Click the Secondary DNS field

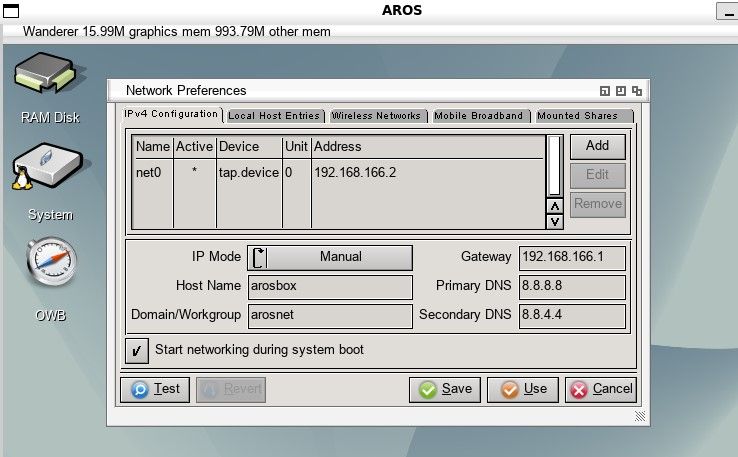pos(572,316)
